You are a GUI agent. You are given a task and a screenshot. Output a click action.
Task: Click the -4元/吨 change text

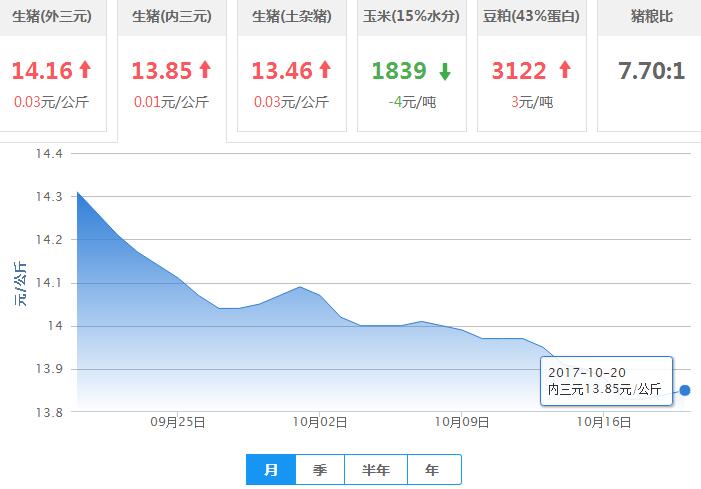pos(412,102)
